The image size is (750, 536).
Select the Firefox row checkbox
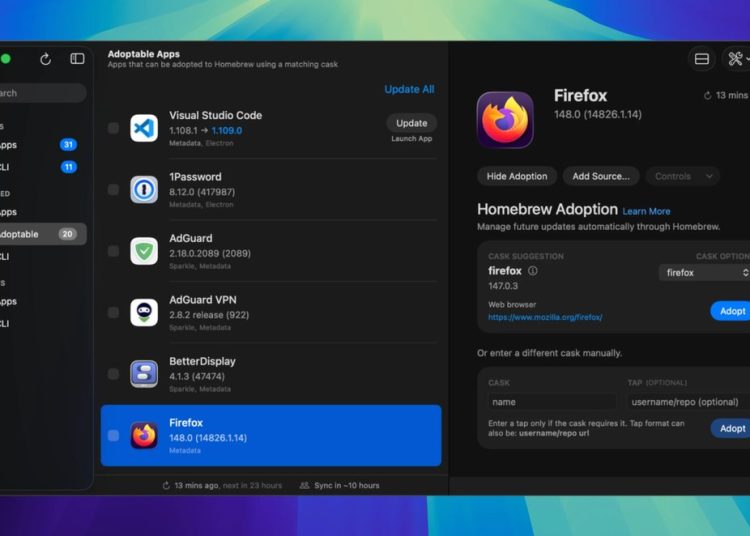(113, 436)
